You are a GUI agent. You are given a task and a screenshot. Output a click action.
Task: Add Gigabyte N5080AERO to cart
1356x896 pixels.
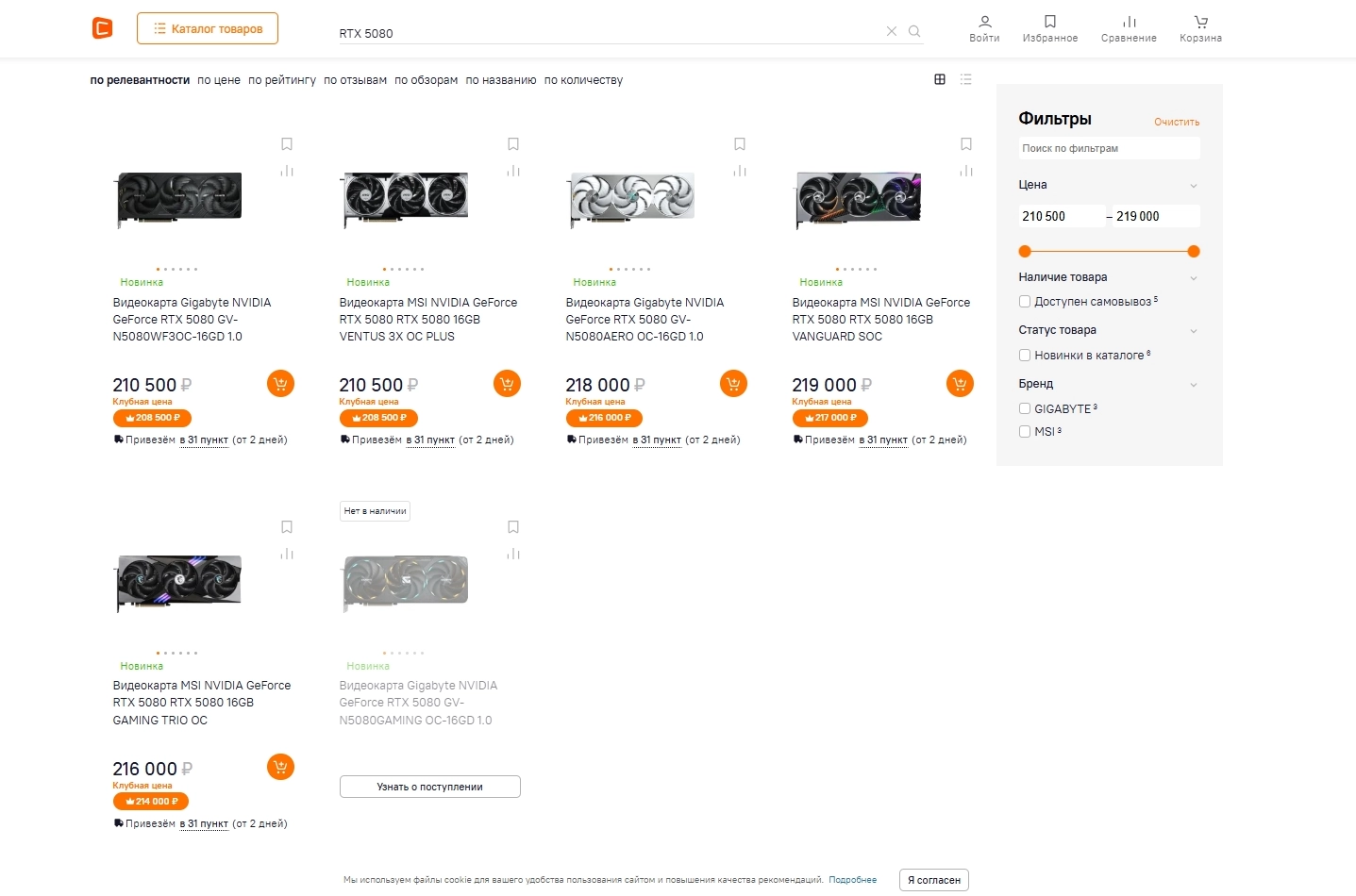point(733,384)
